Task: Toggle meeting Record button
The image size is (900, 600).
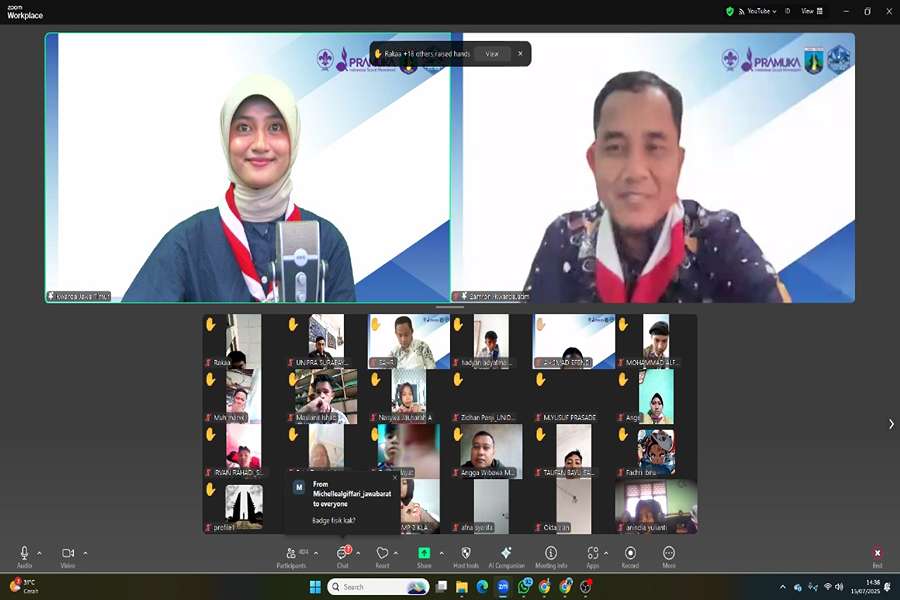Action: tap(630, 557)
